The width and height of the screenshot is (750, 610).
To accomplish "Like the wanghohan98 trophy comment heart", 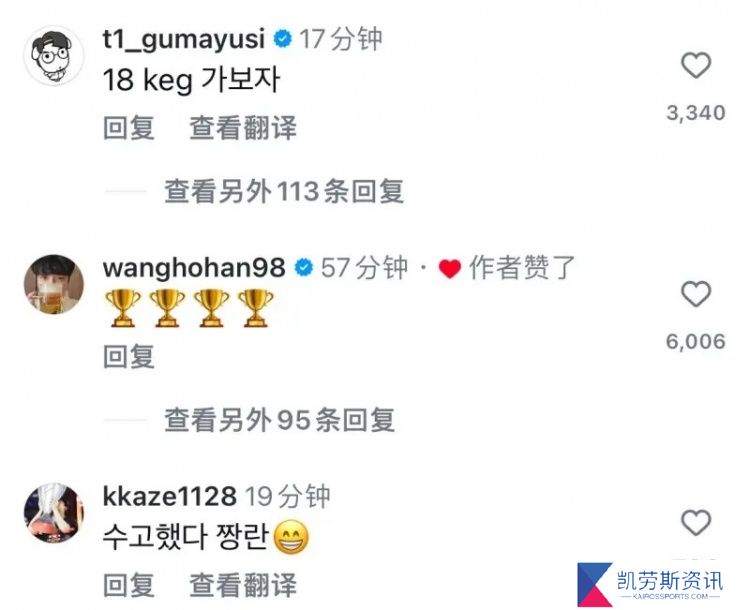I will [x=695, y=294].
